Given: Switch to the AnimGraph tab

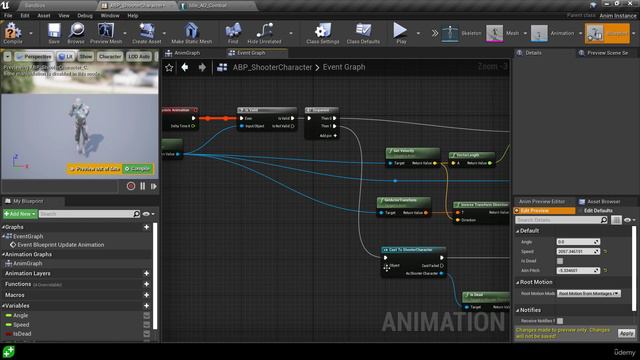Looking at the screenshot, I should point(183,53).
